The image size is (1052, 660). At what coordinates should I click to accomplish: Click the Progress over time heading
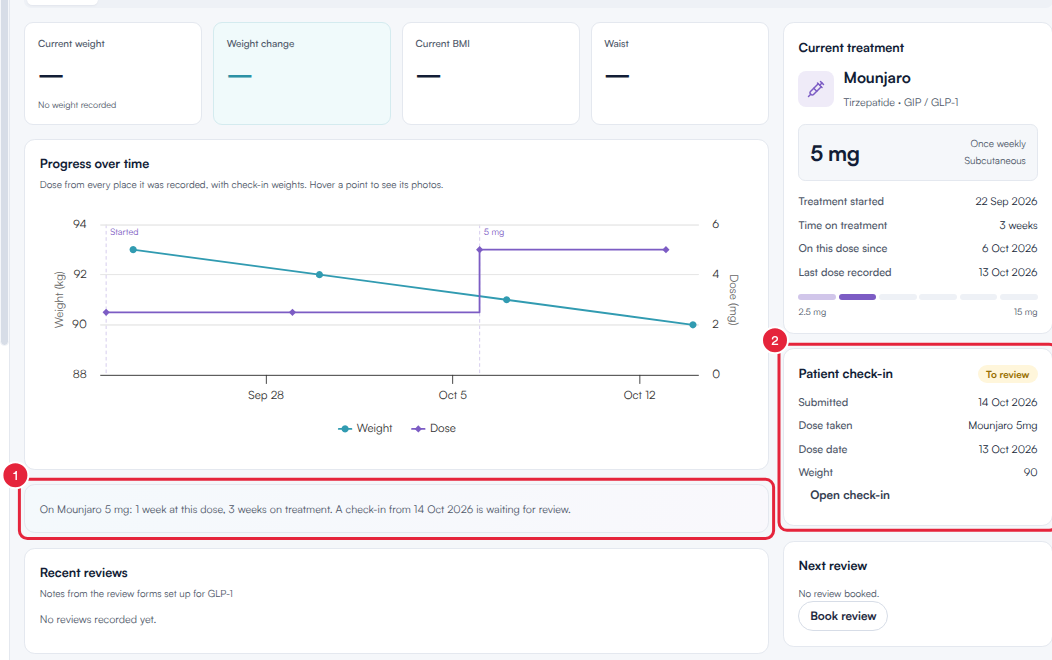[95, 164]
